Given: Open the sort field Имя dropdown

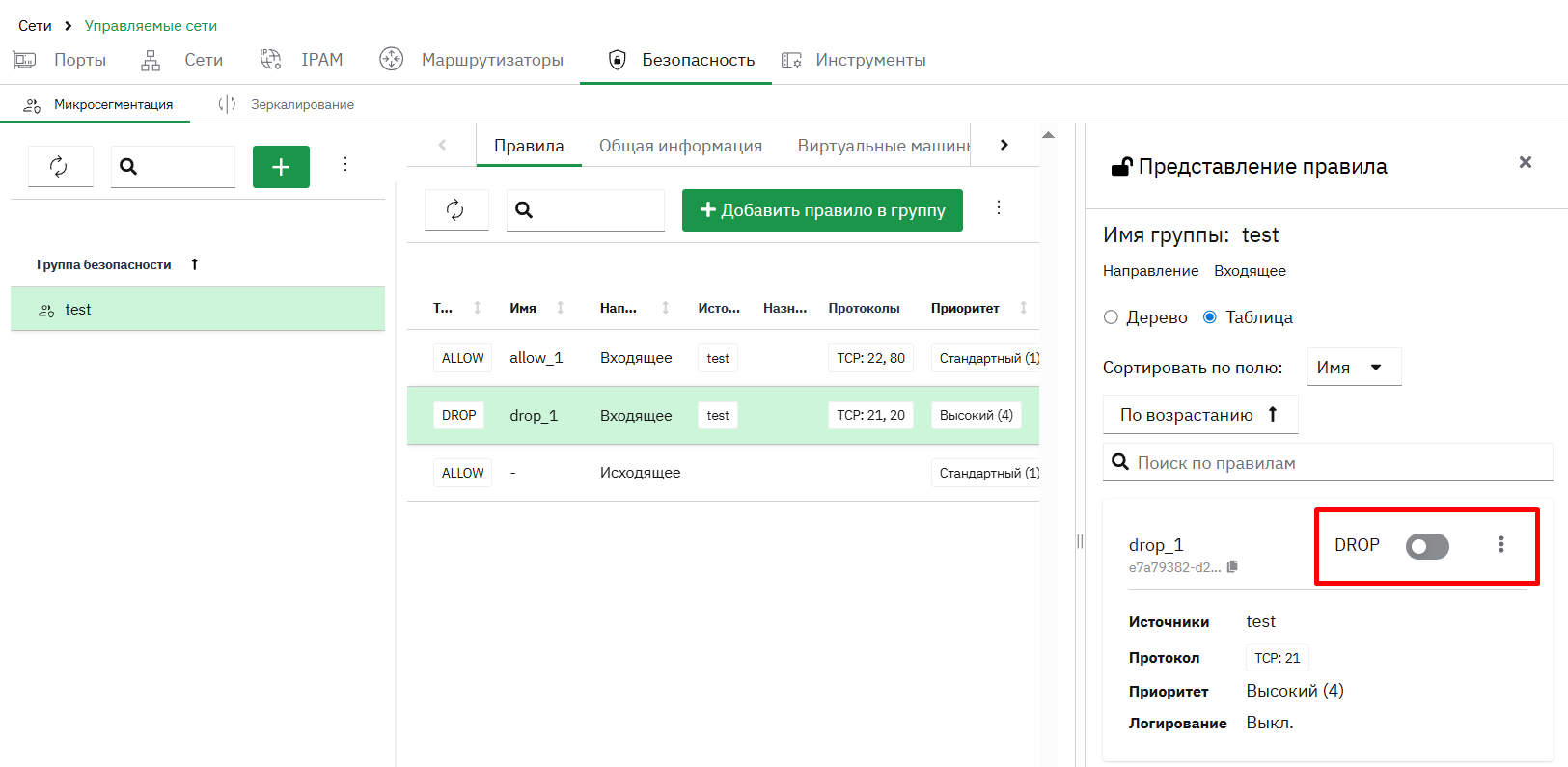Looking at the screenshot, I should [x=1354, y=368].
